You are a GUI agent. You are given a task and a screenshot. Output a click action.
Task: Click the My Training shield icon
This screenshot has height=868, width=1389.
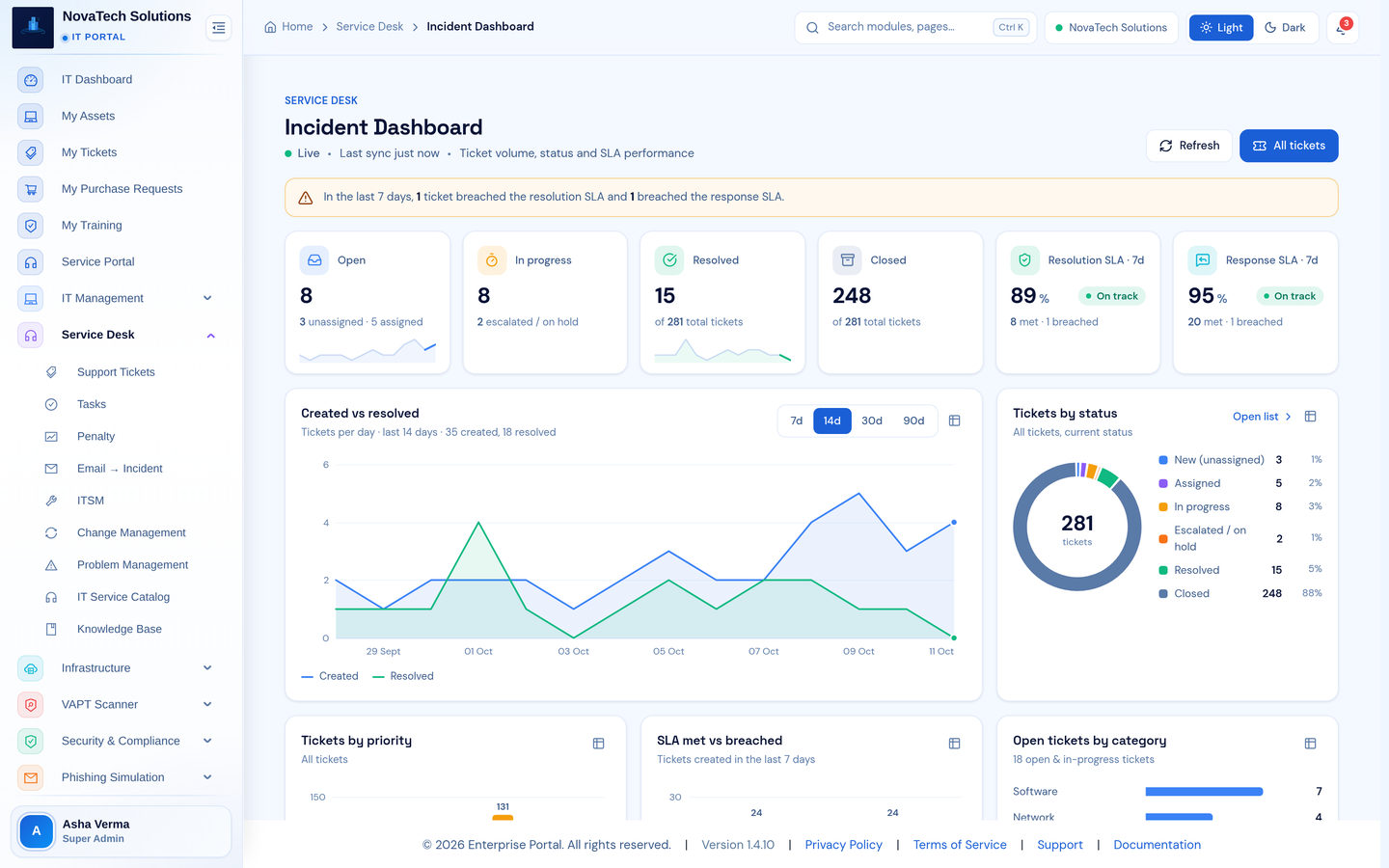31,226
